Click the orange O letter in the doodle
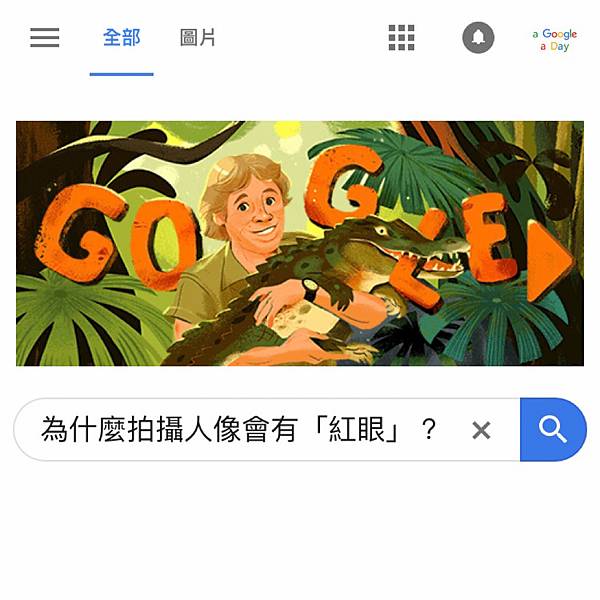The width and height of the screenshot is (600, 600). tap(165, 245)
